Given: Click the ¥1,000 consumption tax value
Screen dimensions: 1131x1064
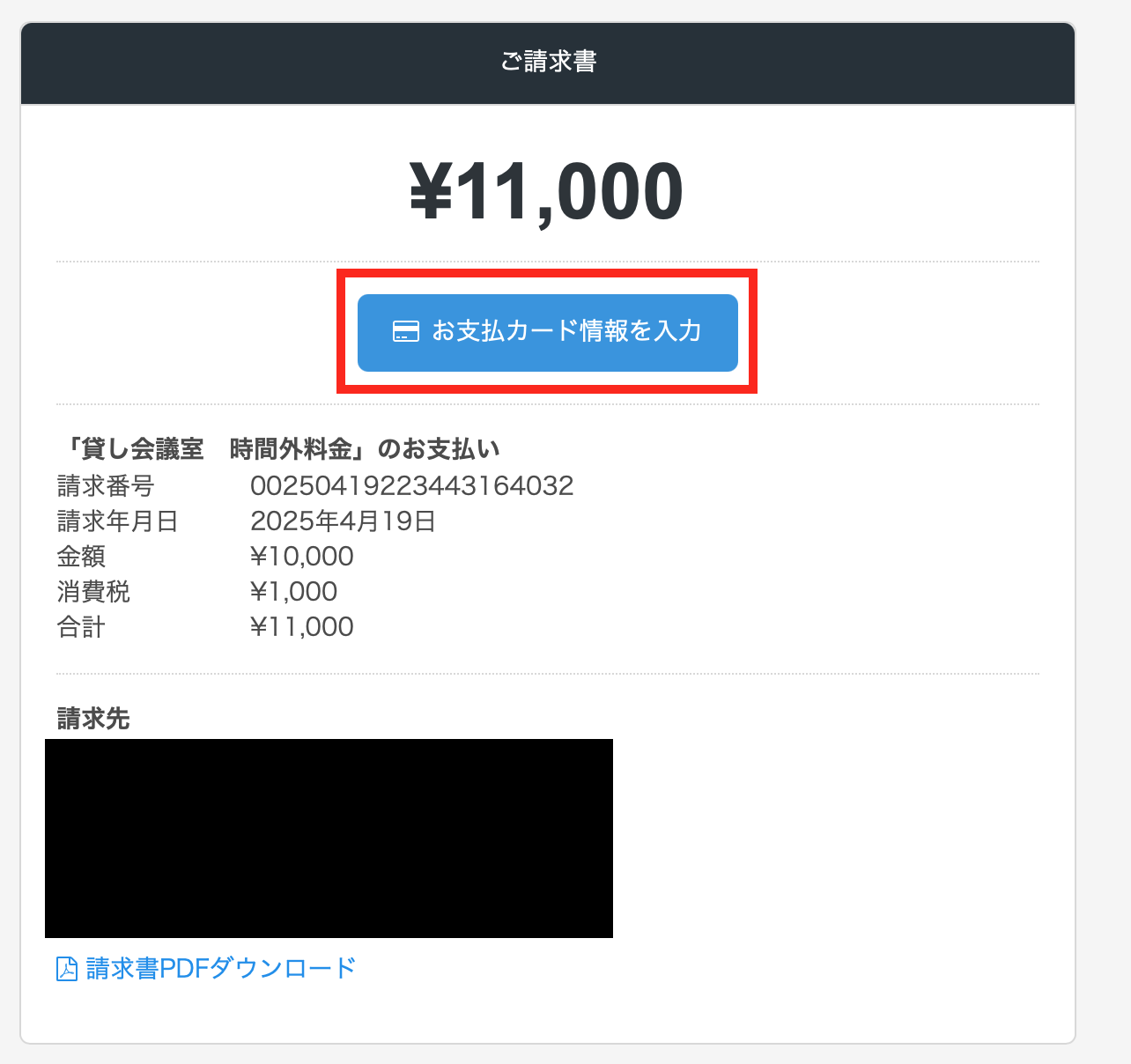Looking at the screenshot, I should (293, 592).
